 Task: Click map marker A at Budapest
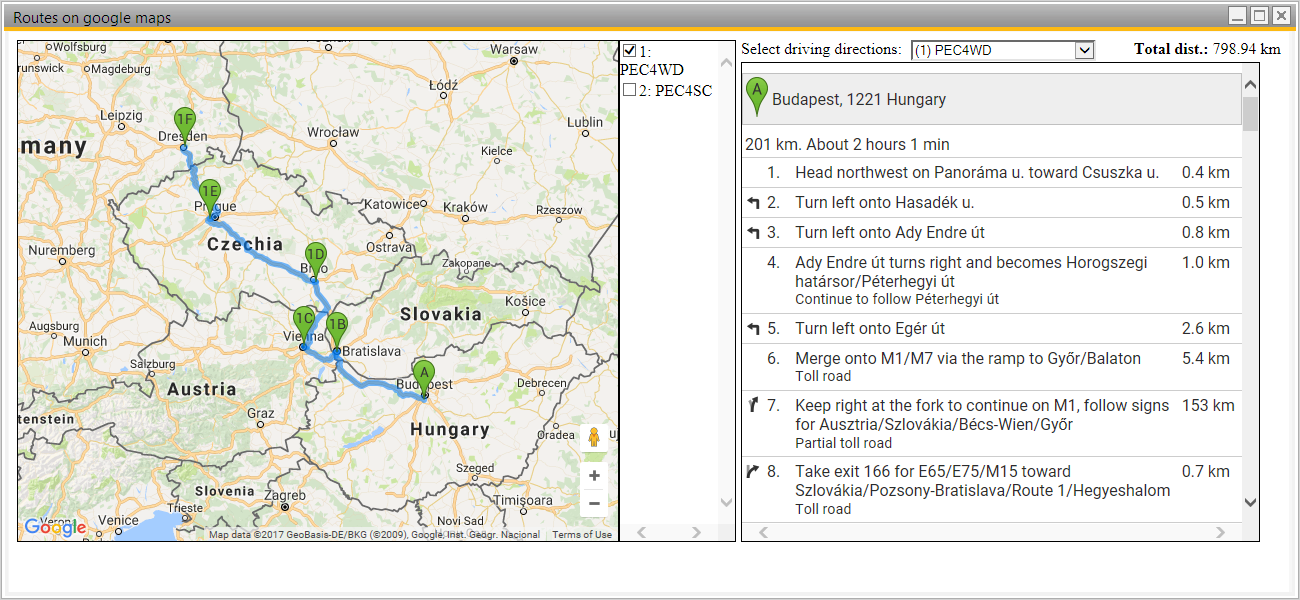[424, 374]
